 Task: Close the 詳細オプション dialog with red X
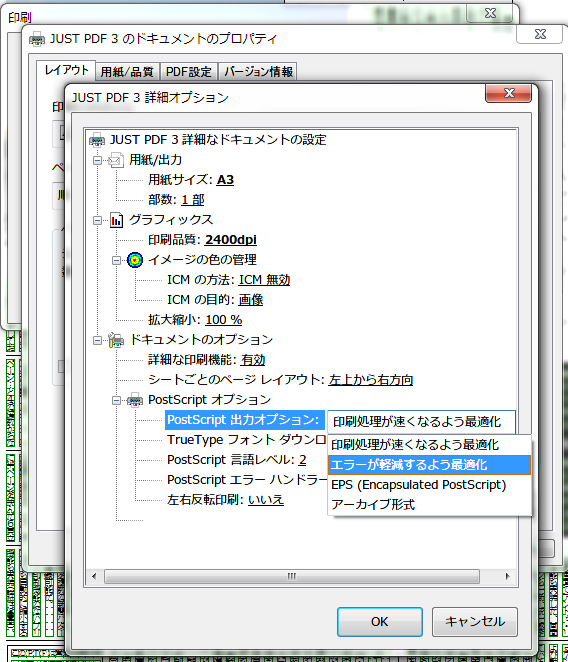(508, 93)
